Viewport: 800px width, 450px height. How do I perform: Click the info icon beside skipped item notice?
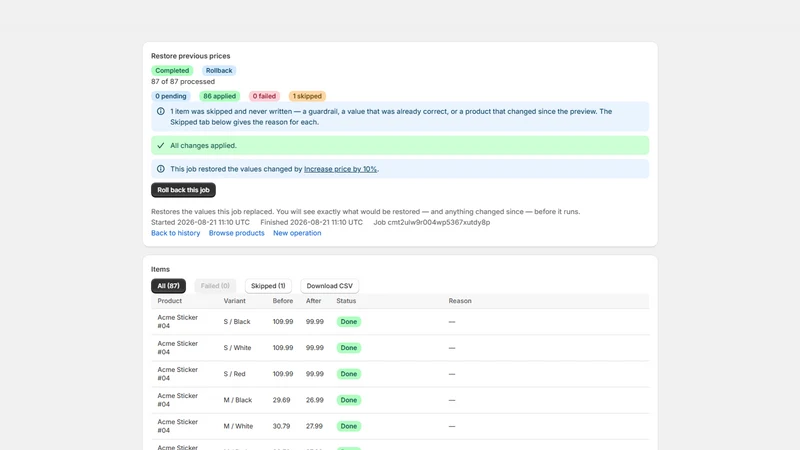click(x=161, y=111)
